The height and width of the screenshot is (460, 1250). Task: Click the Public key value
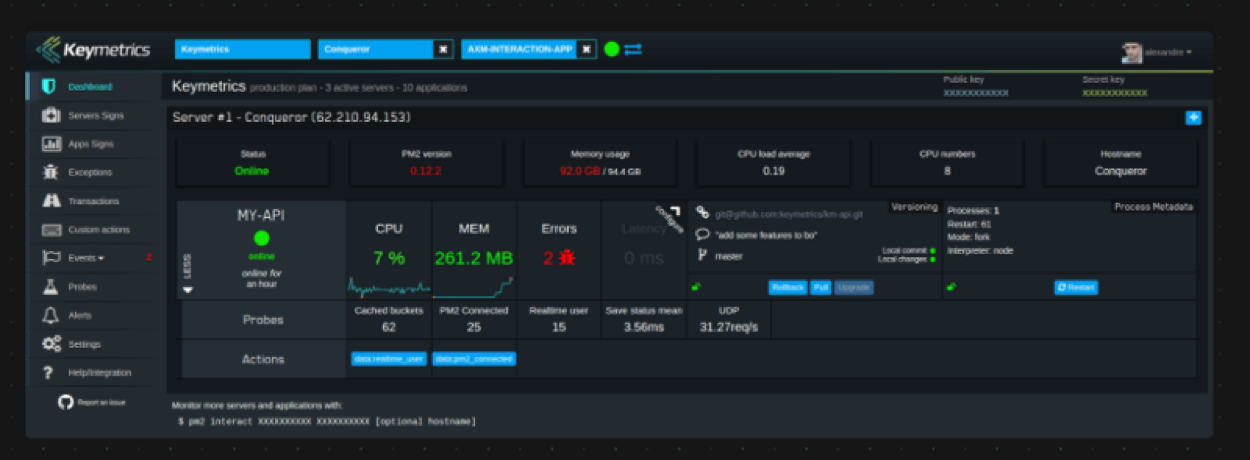[976, 92]
